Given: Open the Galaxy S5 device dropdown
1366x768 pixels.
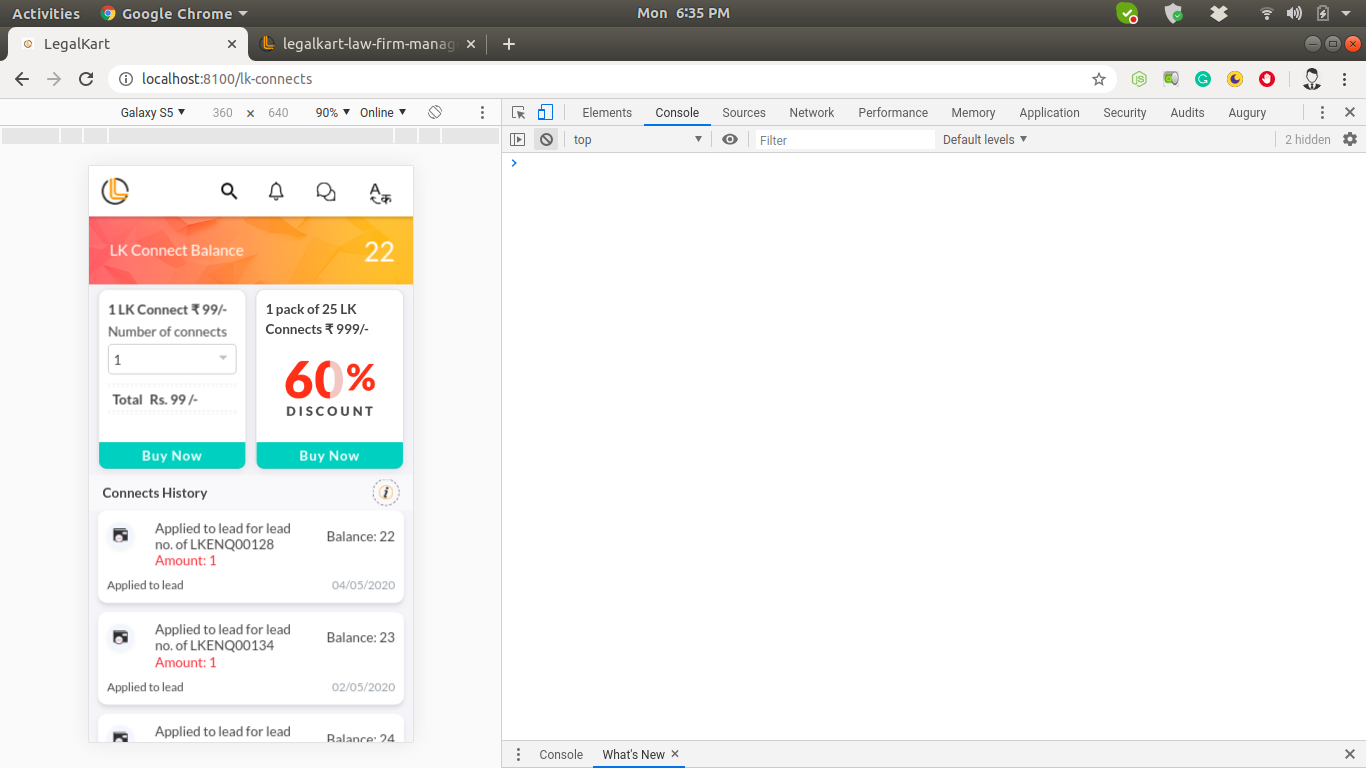Looking at the screenshot, I should (153, 113).
